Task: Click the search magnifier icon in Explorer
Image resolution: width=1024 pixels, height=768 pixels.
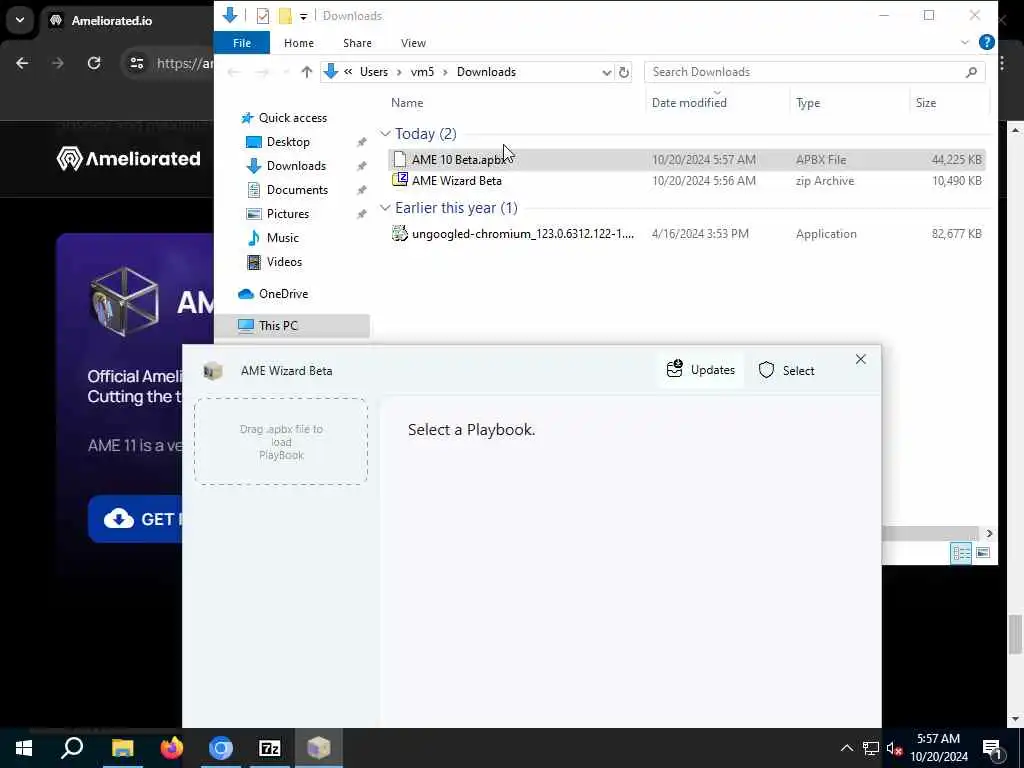Action: tap(971, 72)
